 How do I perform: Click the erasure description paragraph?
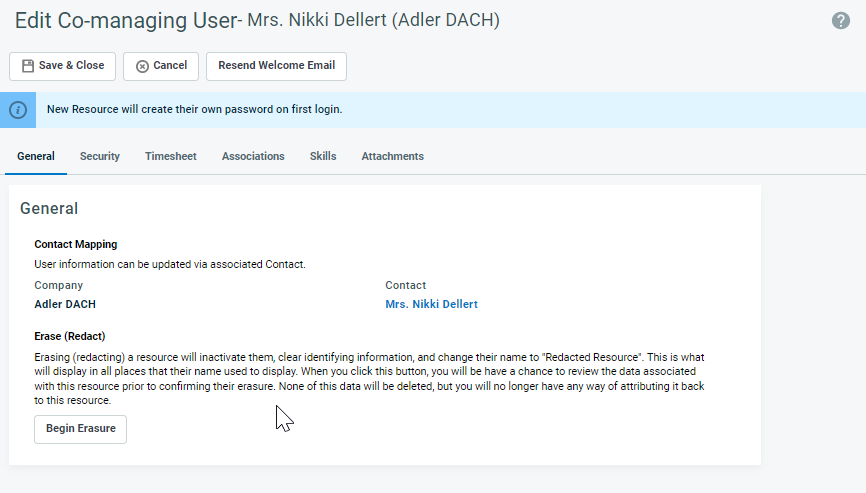370,378
